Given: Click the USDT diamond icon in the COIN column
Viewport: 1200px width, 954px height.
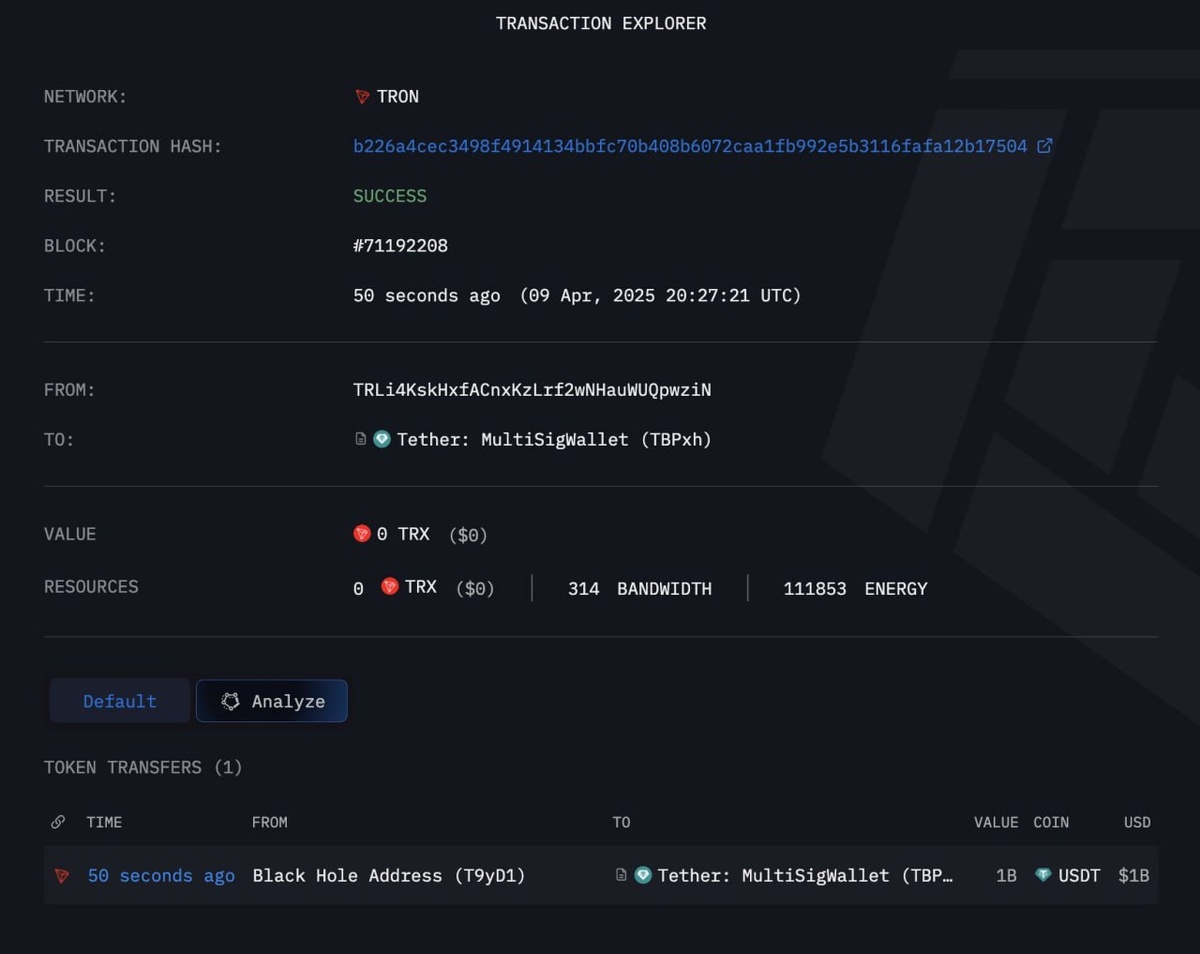Looking at the screenshot, I should tap(1044, 875).
